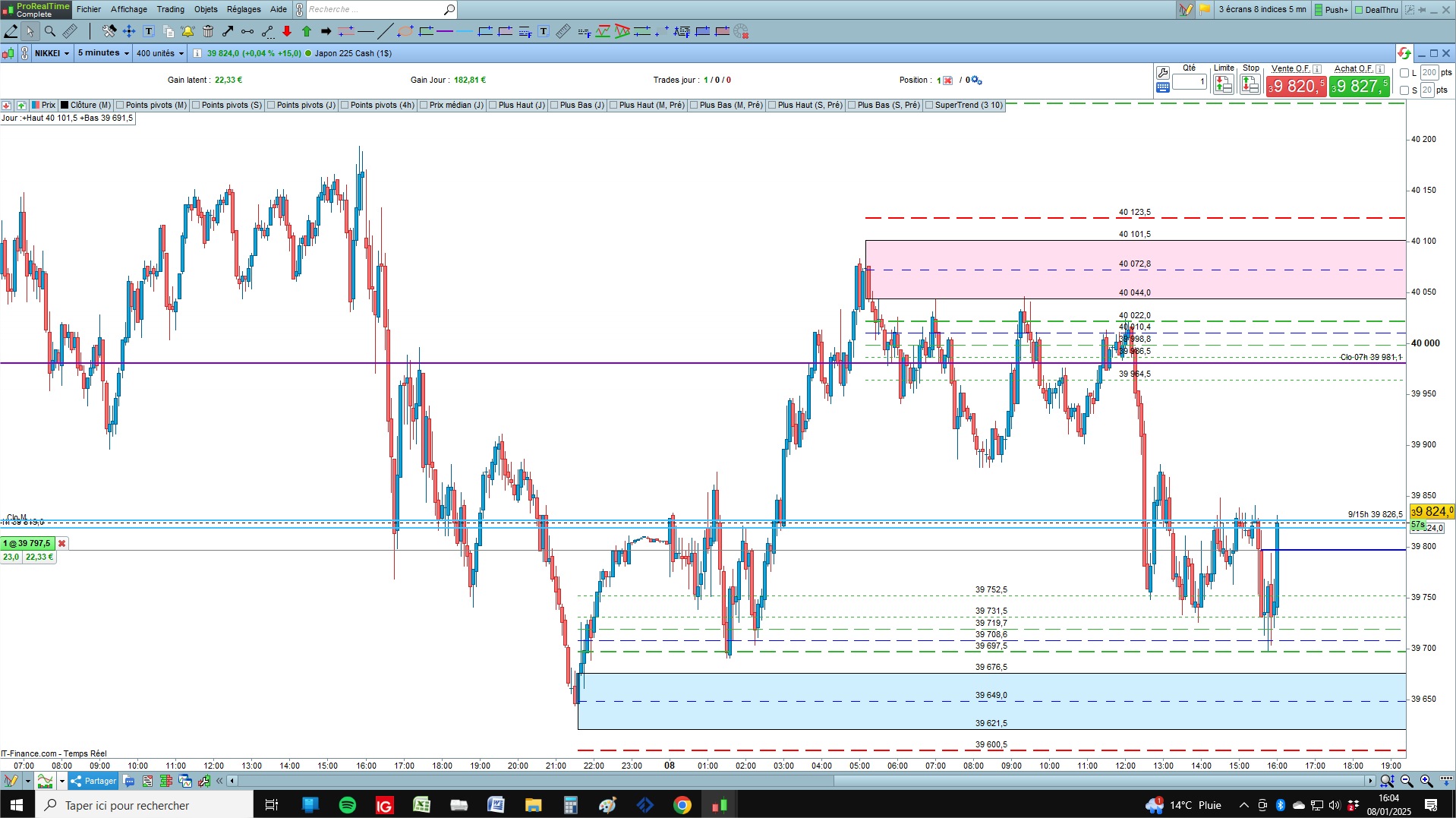Click the Achat buy button at 39 827,5
Viewport: 1456px width, 818px height.
1360,86
